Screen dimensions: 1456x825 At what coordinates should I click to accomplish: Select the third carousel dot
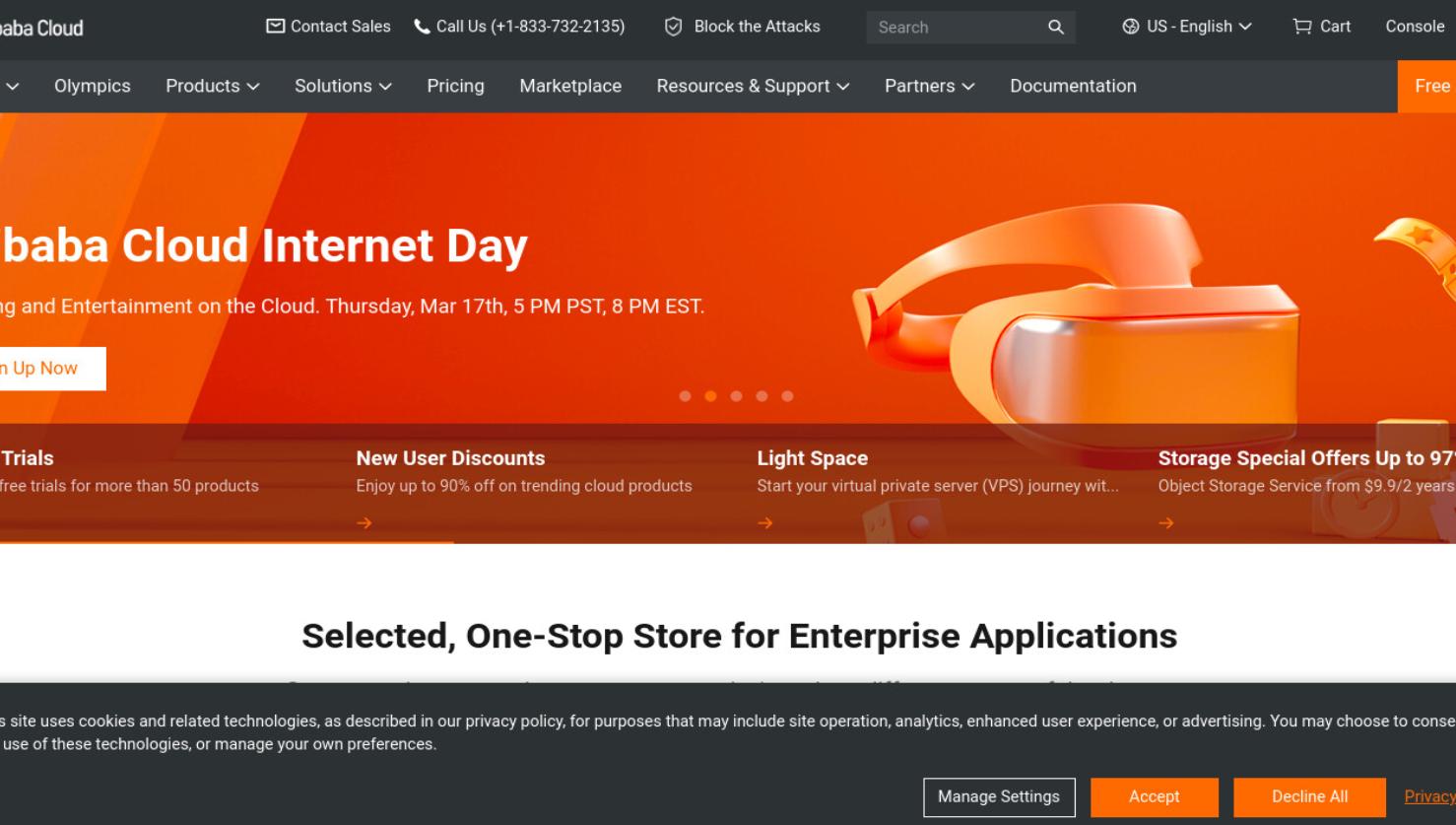pyautogui.click(x=736, y=396)
